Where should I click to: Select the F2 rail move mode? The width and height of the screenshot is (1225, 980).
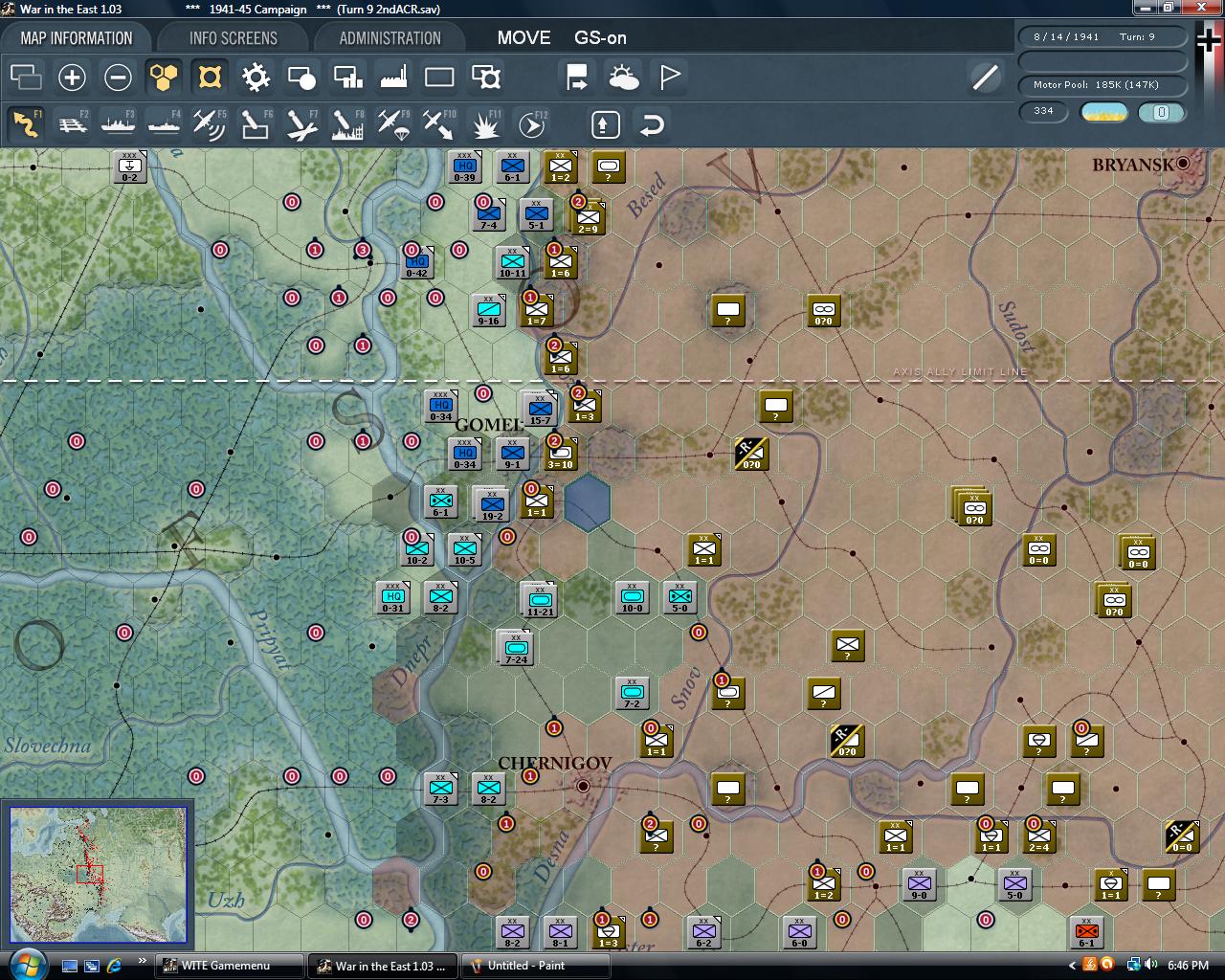coord(73,123)
